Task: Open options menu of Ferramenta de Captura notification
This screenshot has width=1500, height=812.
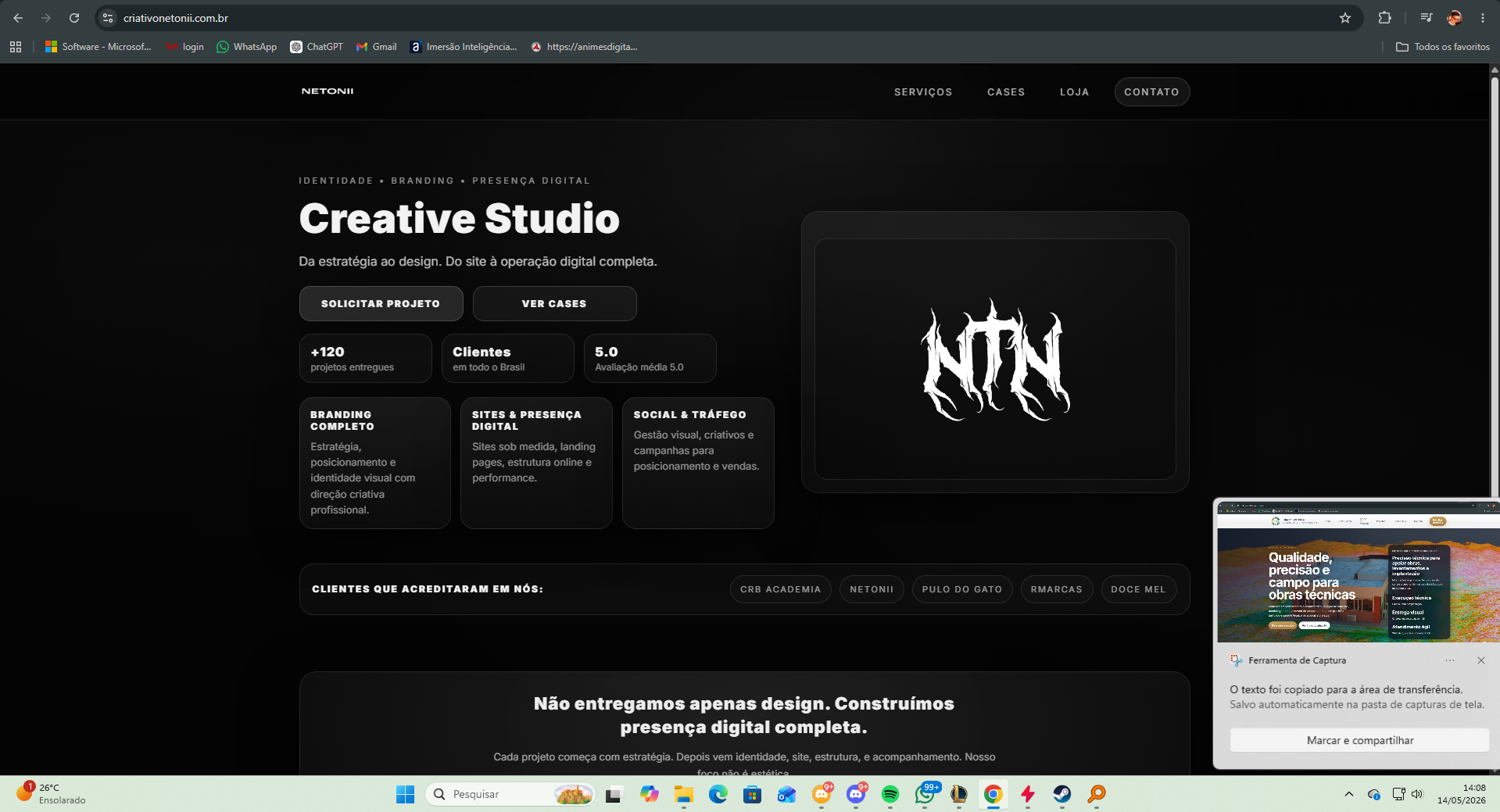Action: click(x=1450, y=660)
